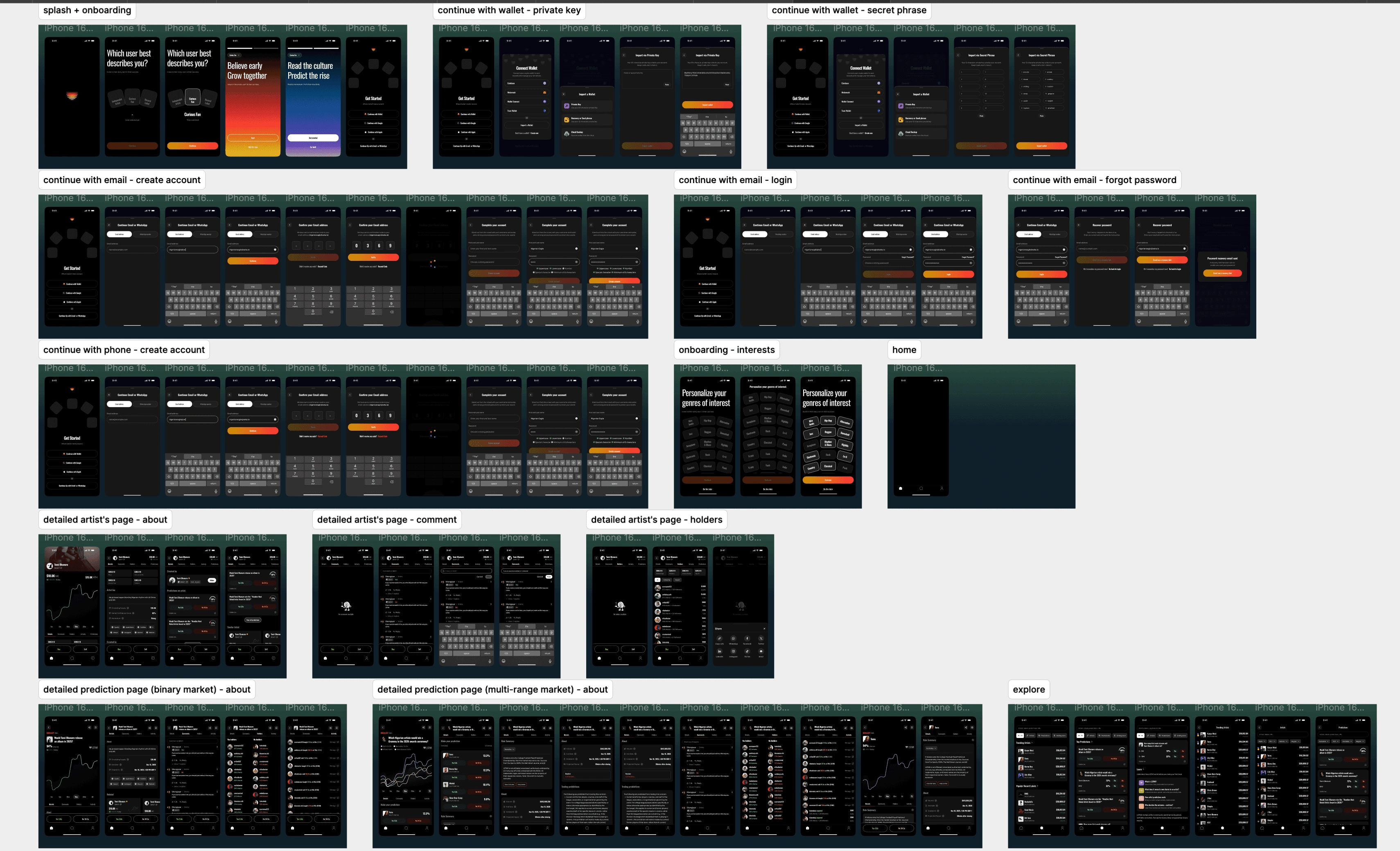Image resolution: width=1400 pixels, height=851 pixels.
Task: Tap the TikTok share icon
Action: pos(748,652)
